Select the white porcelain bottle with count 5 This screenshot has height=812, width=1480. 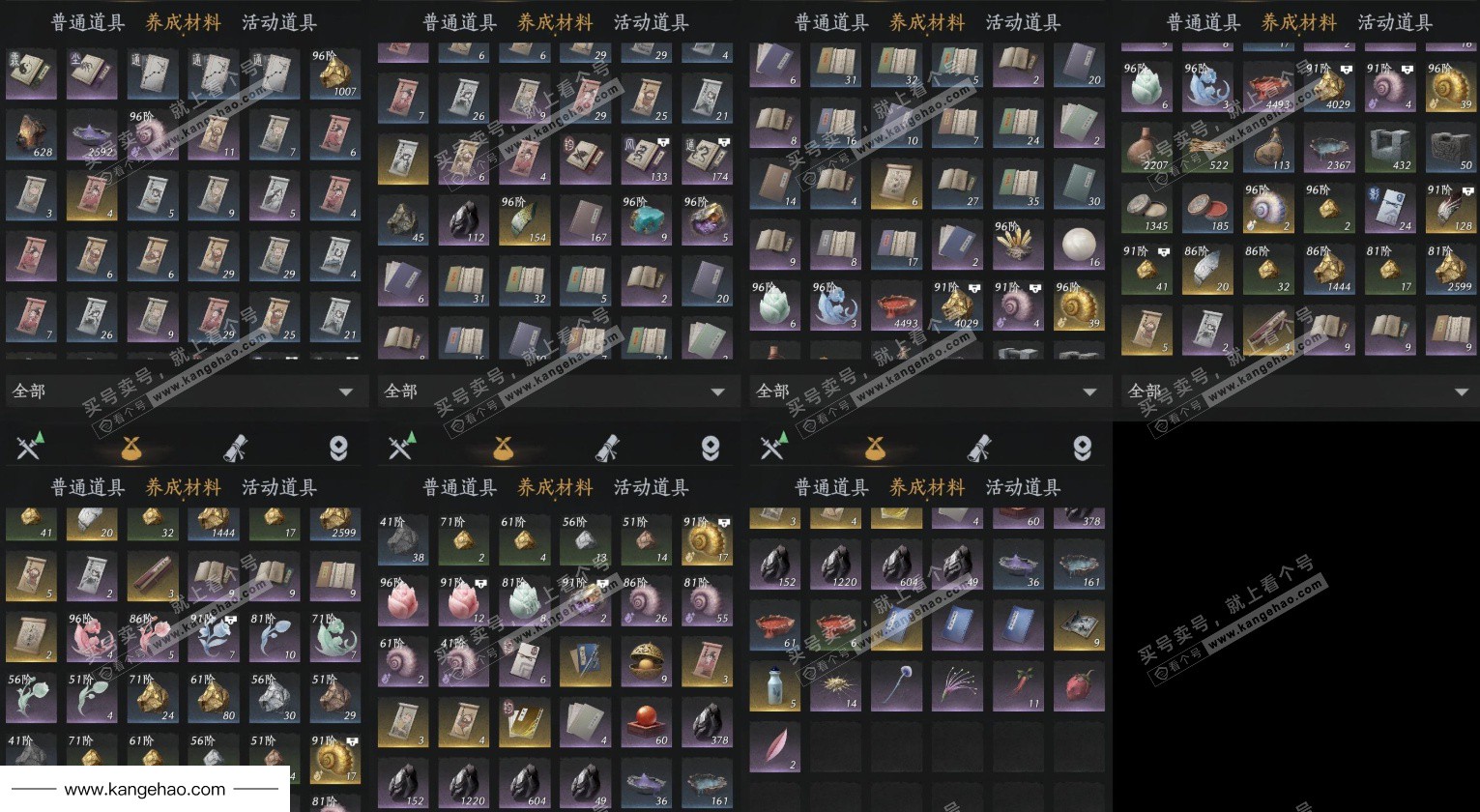(x=774, y=686)
